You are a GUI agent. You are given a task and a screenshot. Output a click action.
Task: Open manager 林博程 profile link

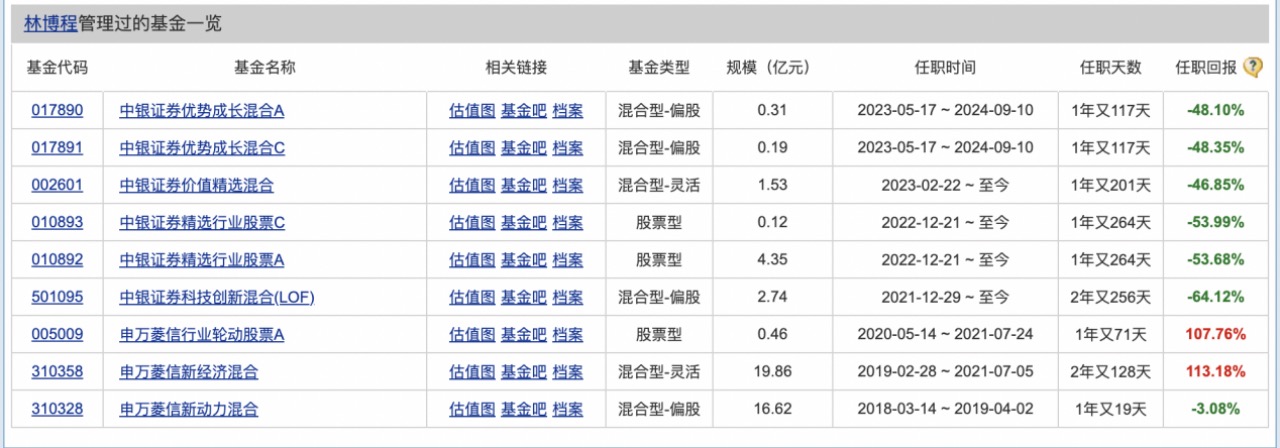pos(50,25)
